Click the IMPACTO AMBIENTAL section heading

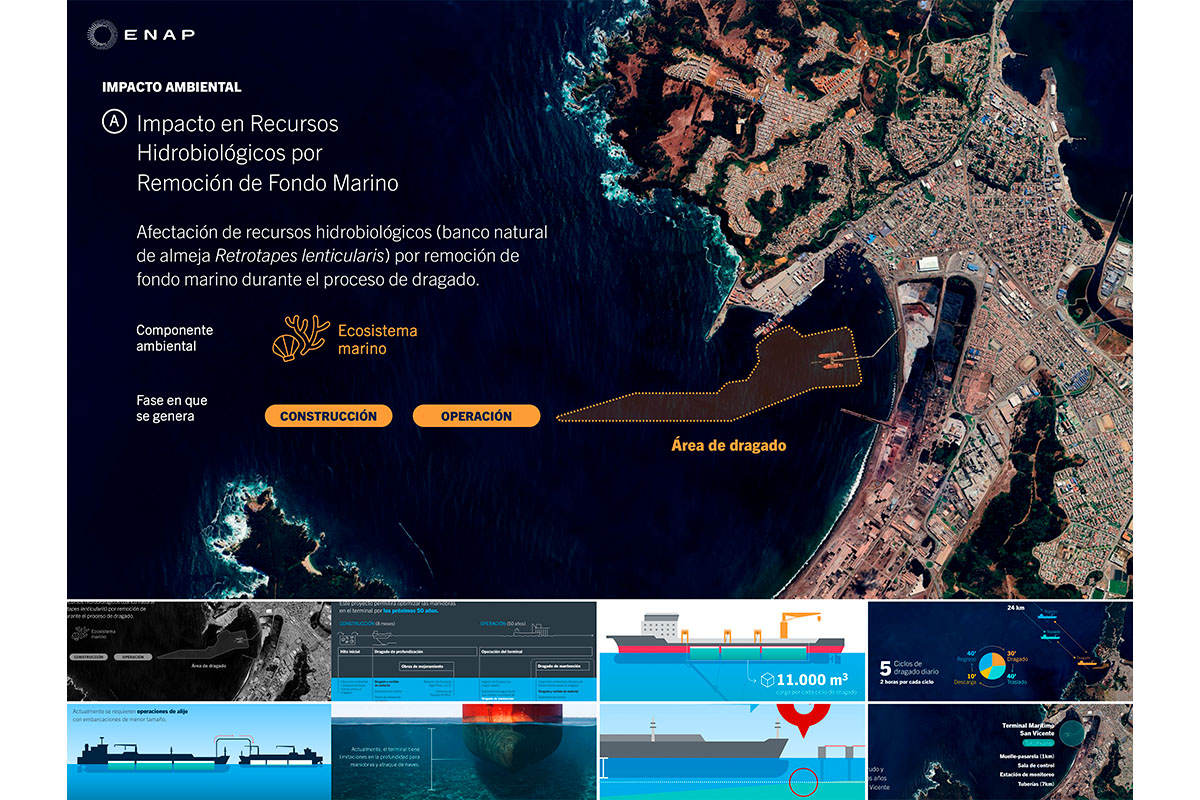coord(172,87)
